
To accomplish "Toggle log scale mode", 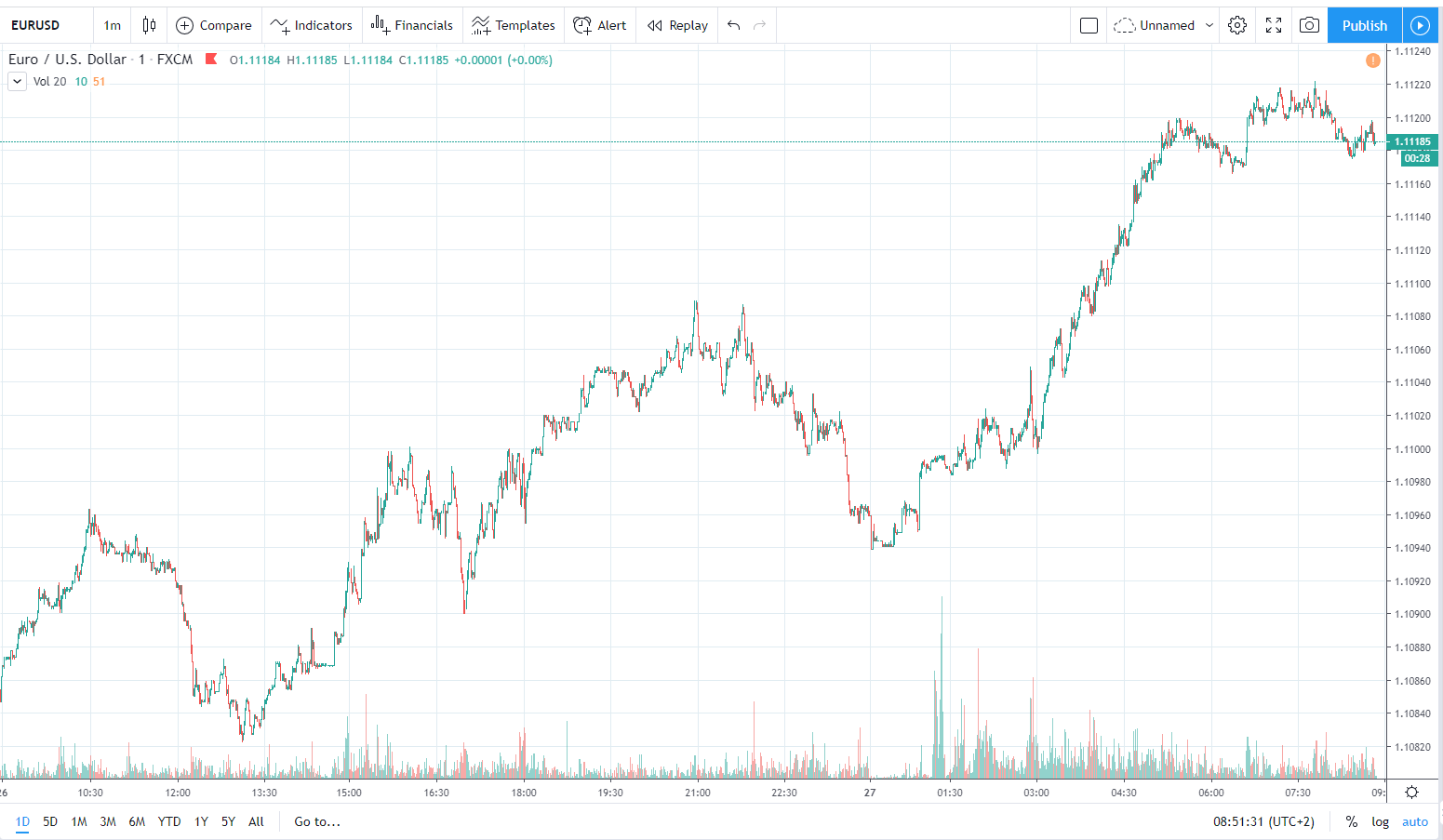I will point(1380,821).
